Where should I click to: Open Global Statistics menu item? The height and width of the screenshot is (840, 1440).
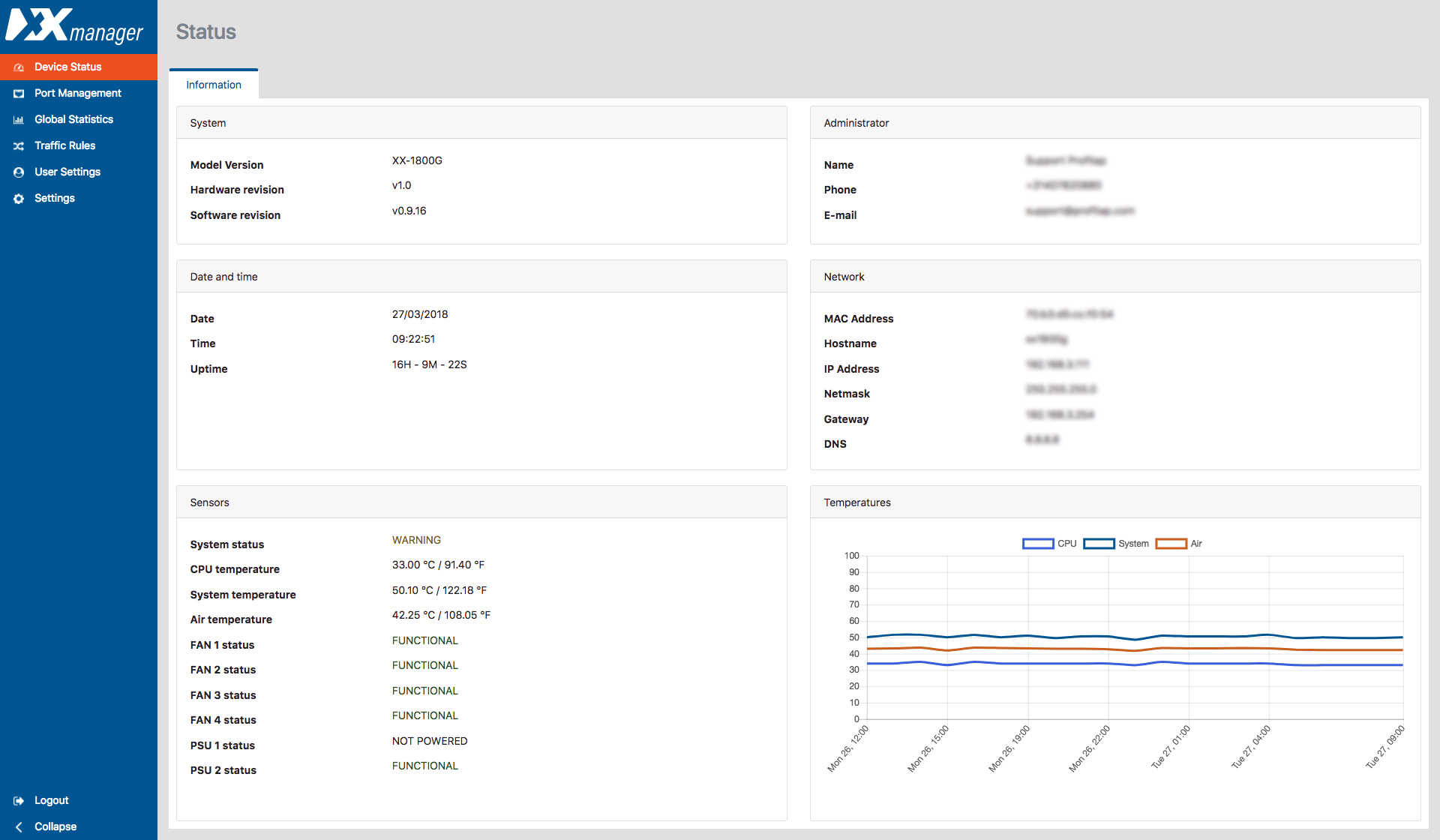click(73, 119)
